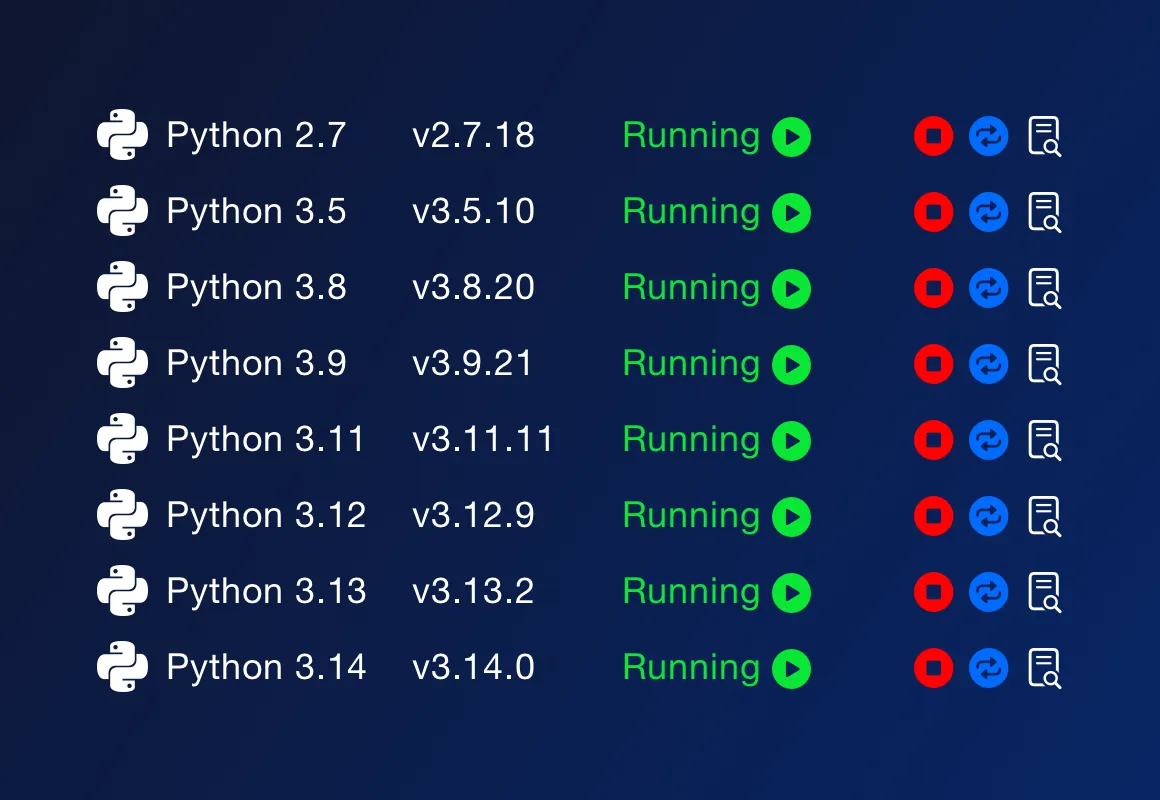This screenshot has width=1160, height=800.
Task: Click version text "v3.11.11"
Action: click(x=482, y=440)
